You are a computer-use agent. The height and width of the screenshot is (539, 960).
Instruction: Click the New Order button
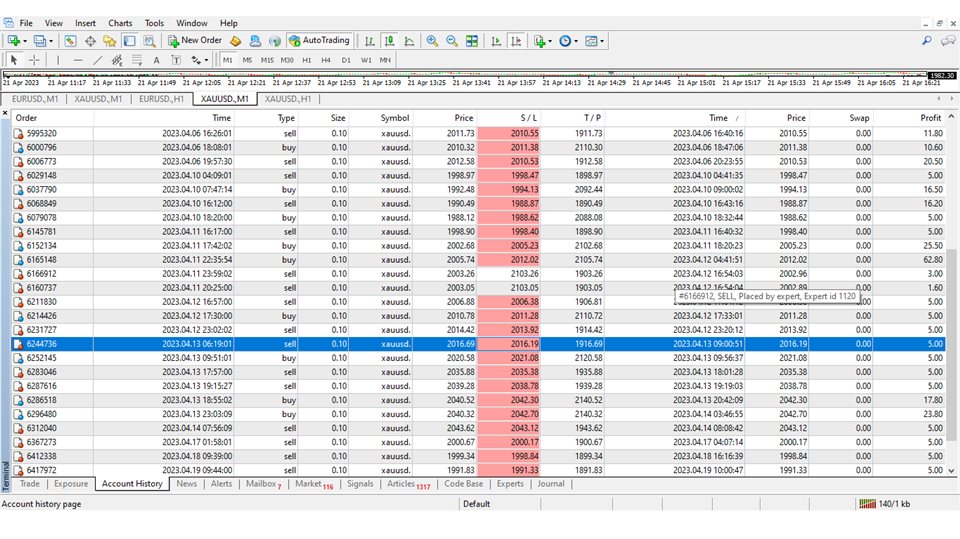pyautogui.click(x=195, y=40)
